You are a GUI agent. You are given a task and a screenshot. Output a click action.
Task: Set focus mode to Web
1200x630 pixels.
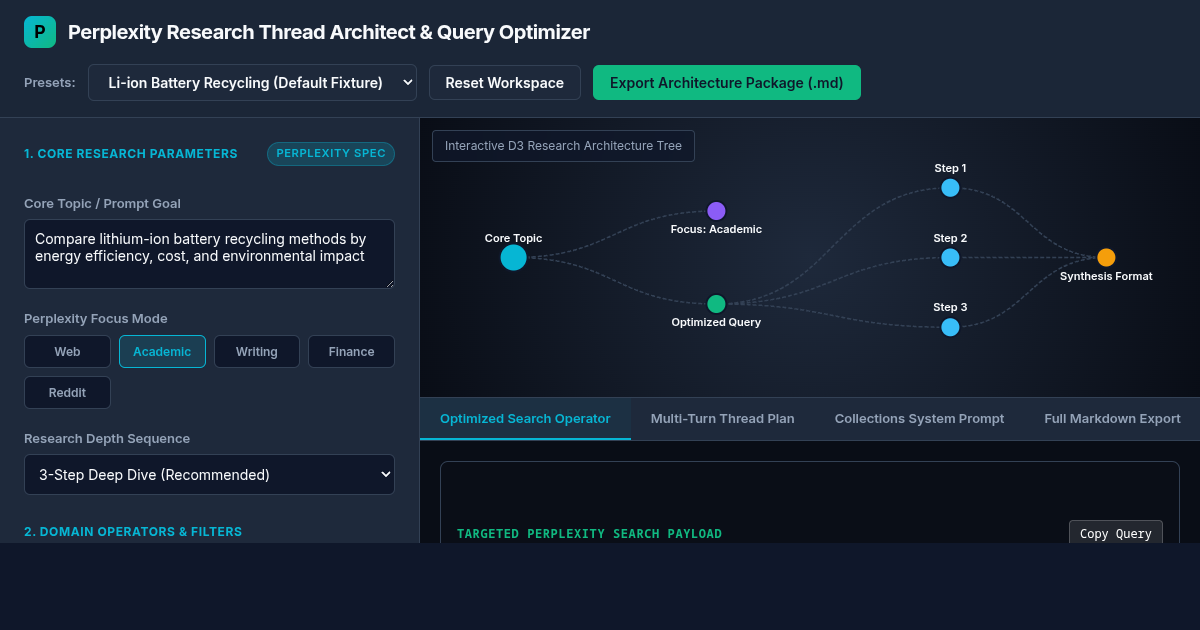[x=67, y=352]
